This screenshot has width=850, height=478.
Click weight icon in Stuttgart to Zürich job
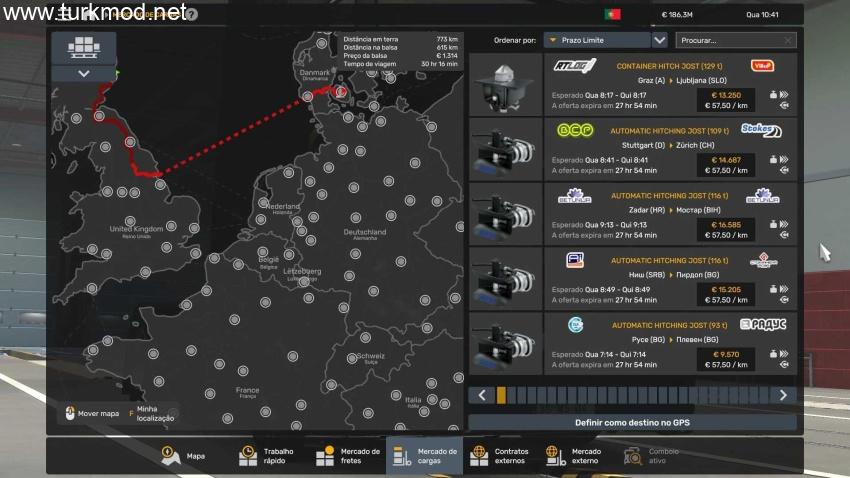(x=773, y=160)
